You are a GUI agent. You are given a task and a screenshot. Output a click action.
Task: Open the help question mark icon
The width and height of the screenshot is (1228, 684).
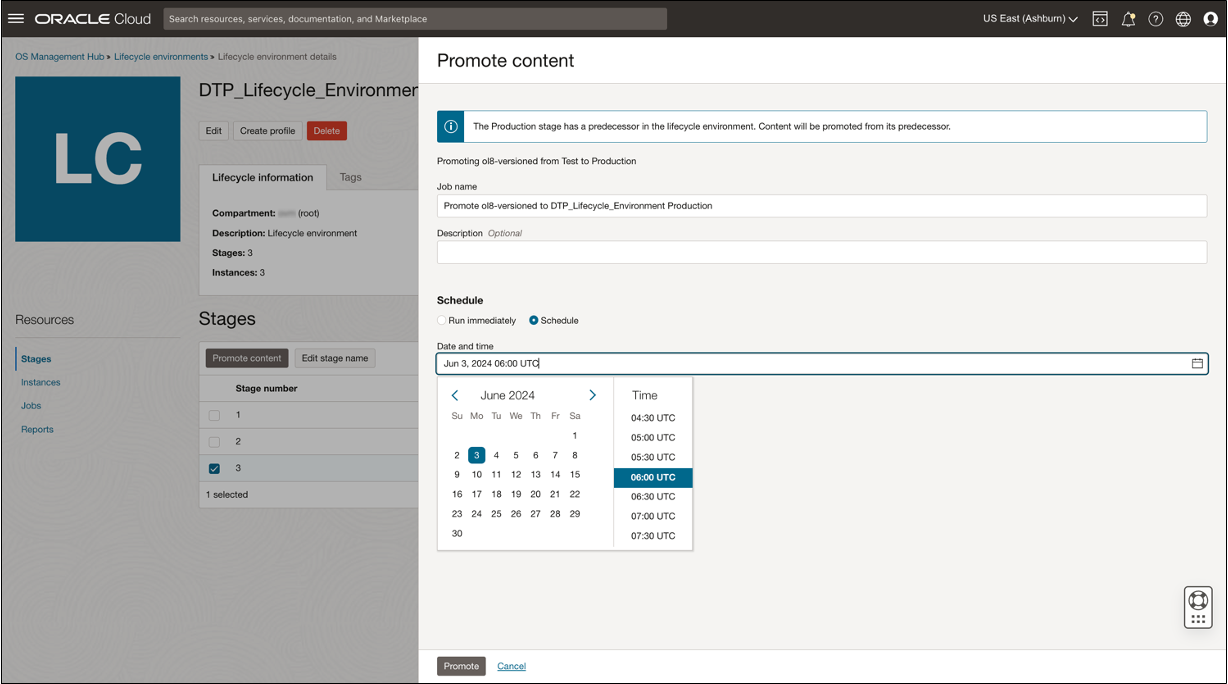pyautogui.click(x=1156, y=18)
